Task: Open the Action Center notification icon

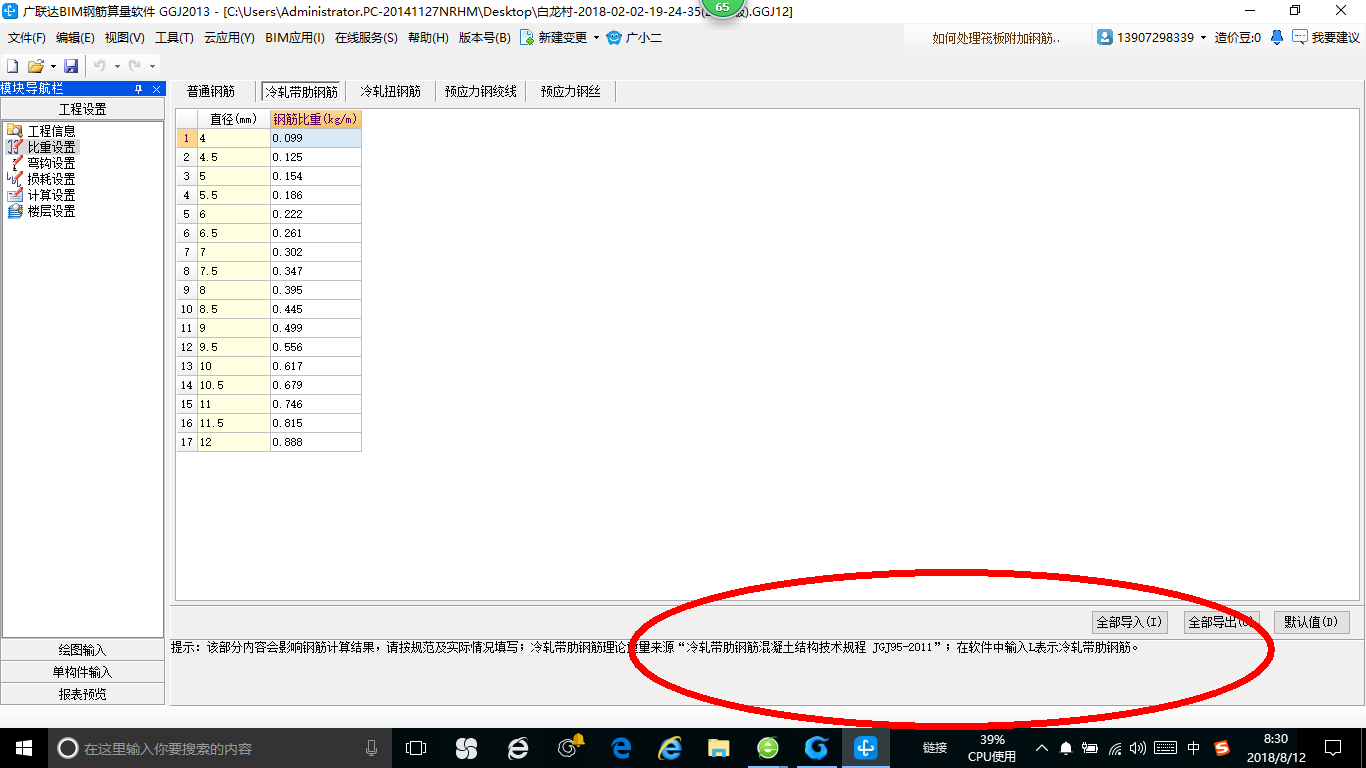Action: [1333, 748]
